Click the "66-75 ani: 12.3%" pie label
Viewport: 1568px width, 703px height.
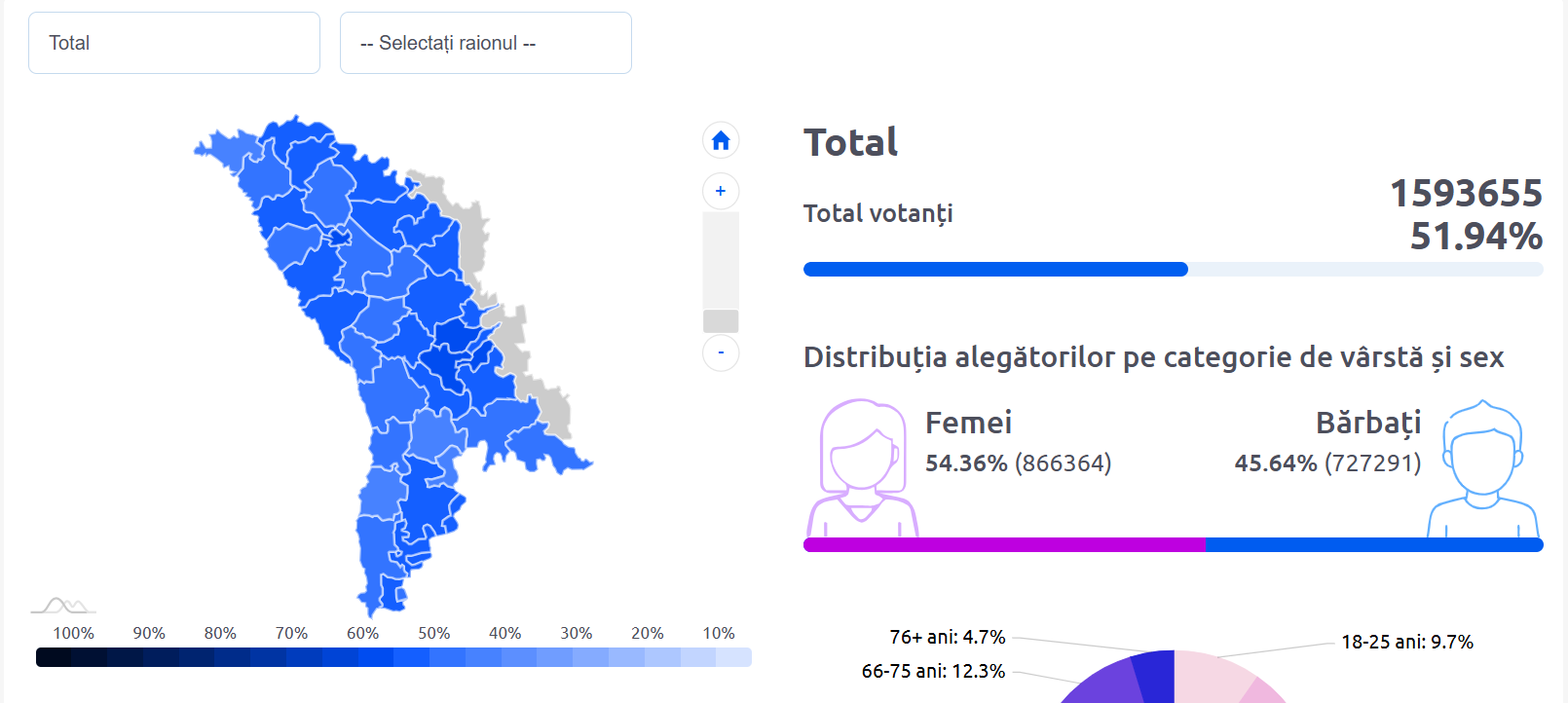(933, 671)
